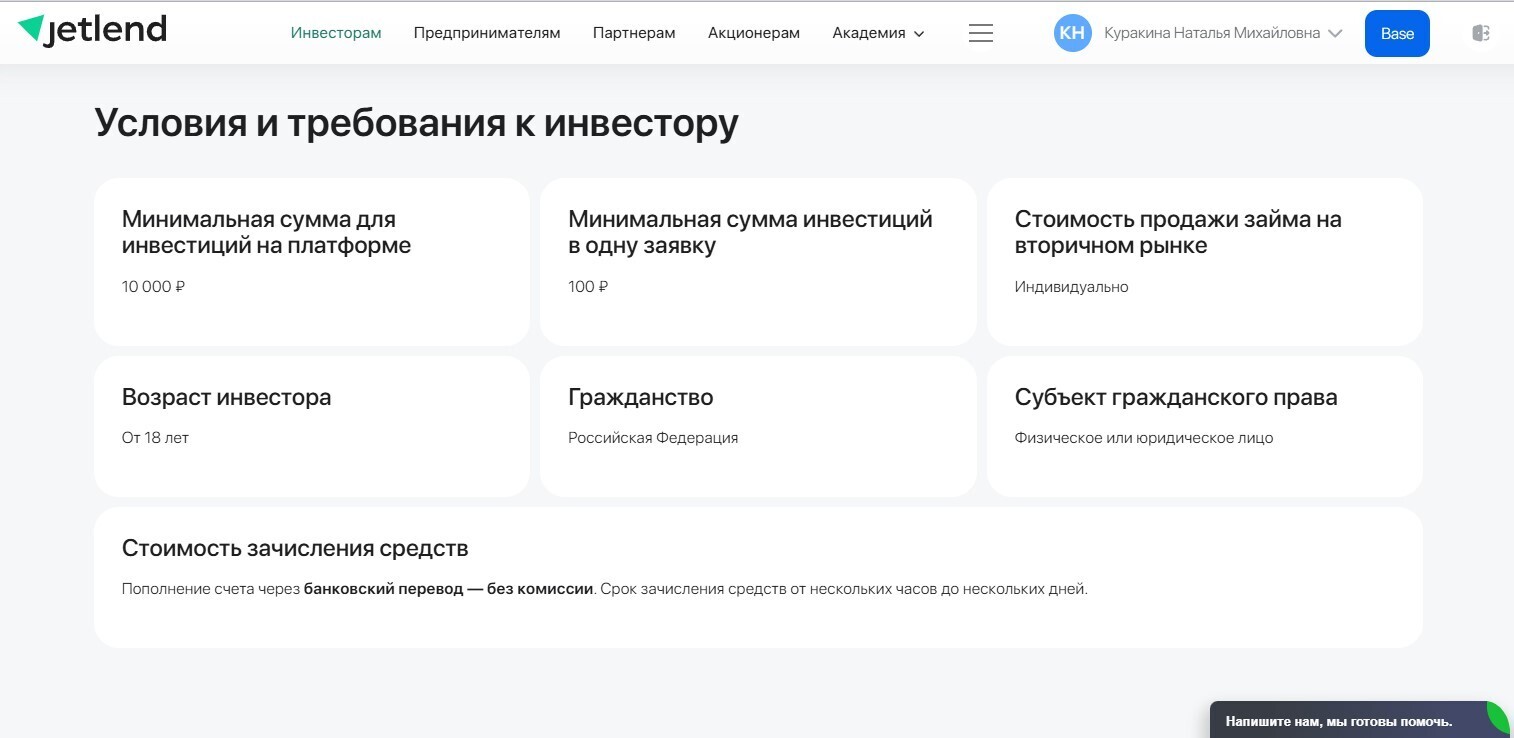Click the 'Гражданство' card

coord(757,426)
